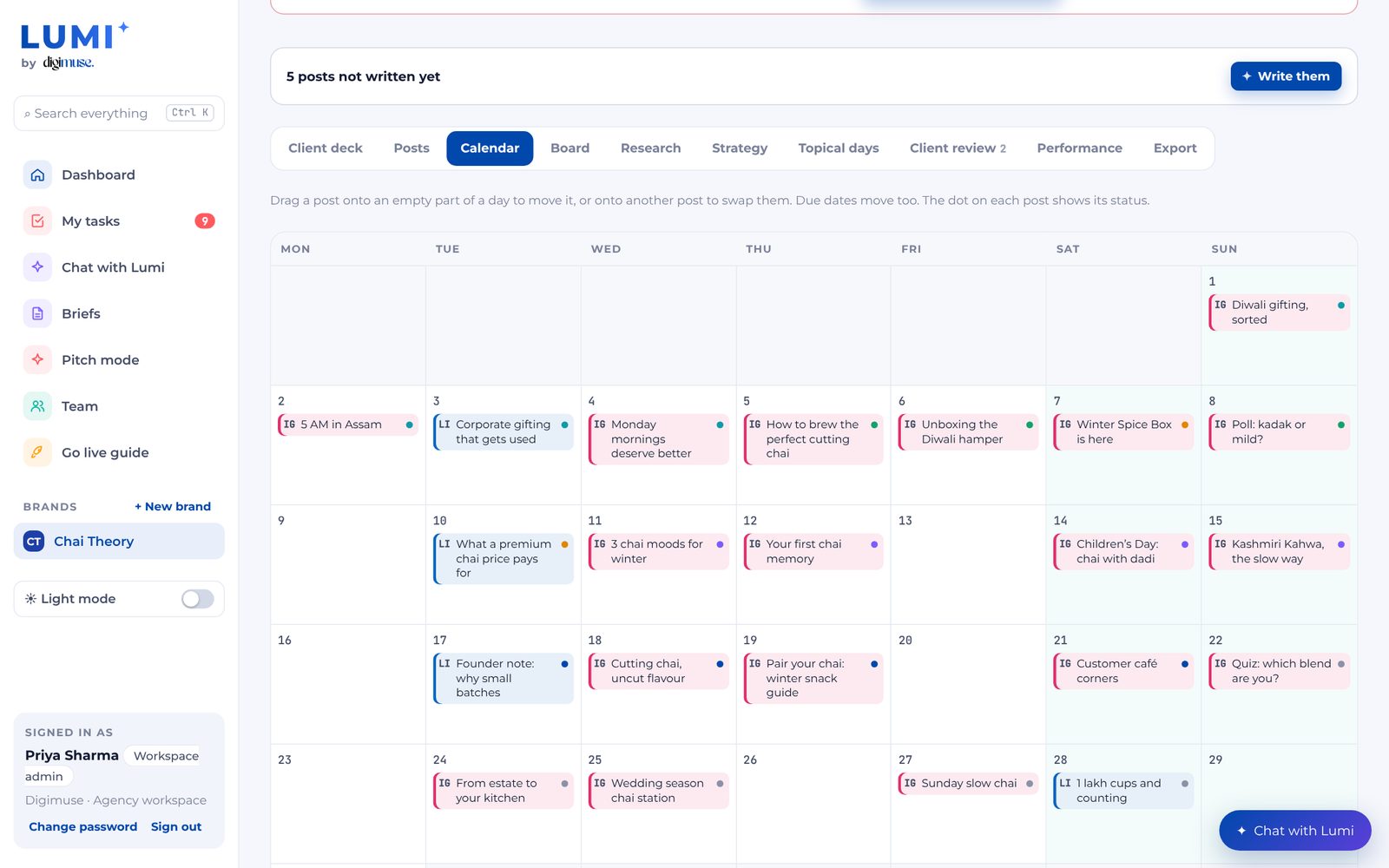Image resolution: width=1389 pixels, height=868 pixels.
Task: Click the floating Chat with Lumi button
Action: (x=1294, y=831)
